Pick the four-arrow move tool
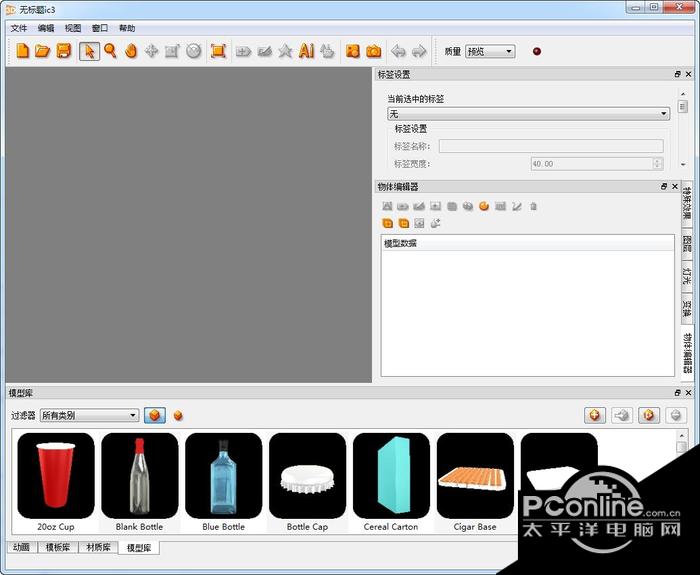This screenshot has height=575, width=700. (151, 51)
